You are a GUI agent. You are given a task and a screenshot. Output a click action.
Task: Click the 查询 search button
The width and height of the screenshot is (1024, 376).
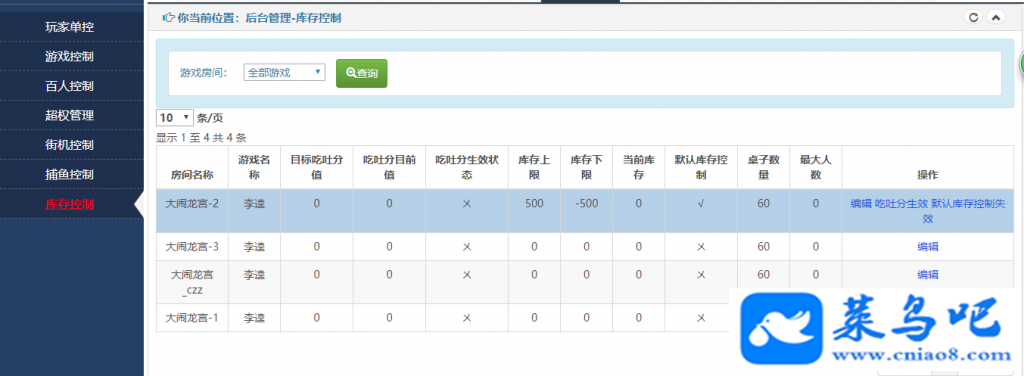point(362,73)
